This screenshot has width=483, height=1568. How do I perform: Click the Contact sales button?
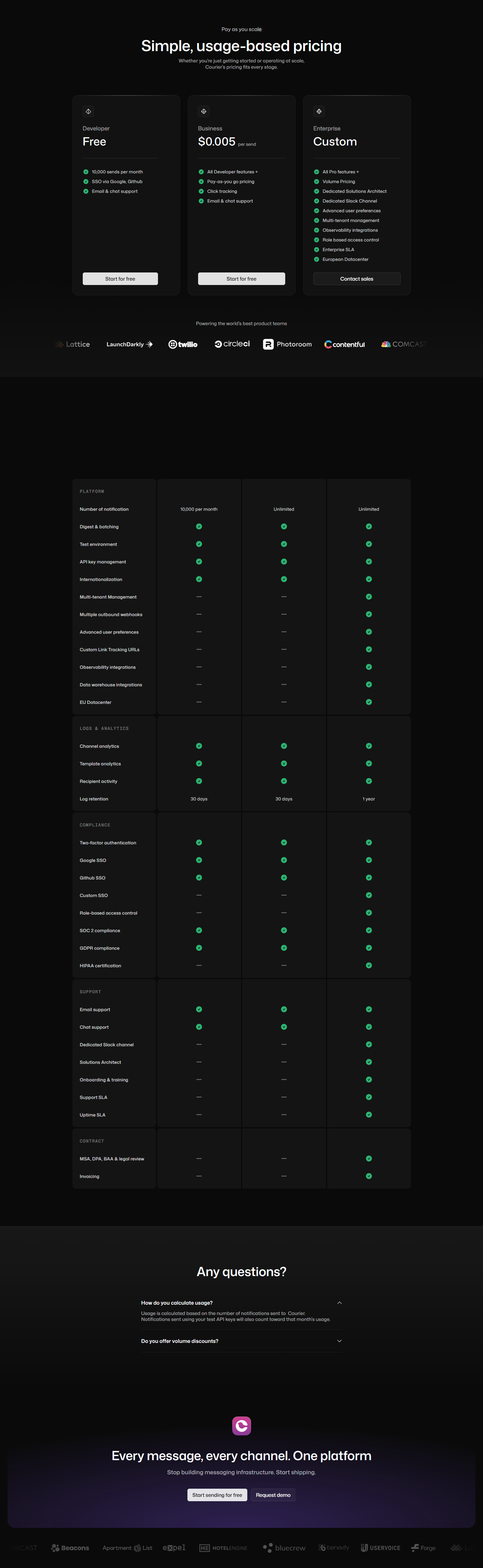[x=356, y=279]
